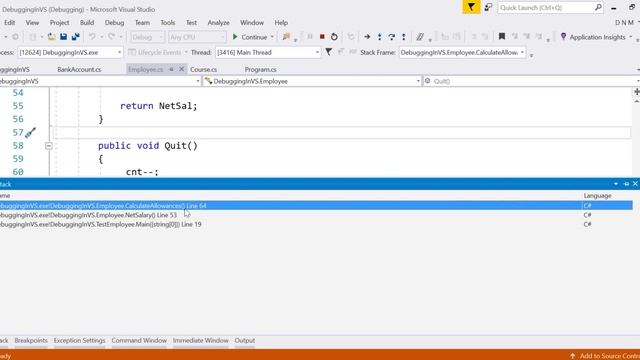Click Add to Source Control
This screenshot has height=360, width=640.
click(x=605, y=356)
